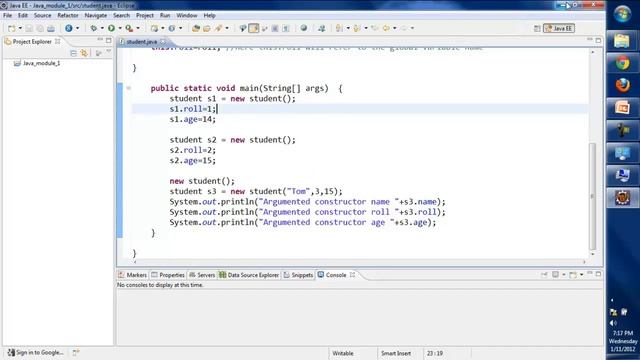640x360 pixels.
Task: Click the Last Edit Location icon
Action: 375,28
